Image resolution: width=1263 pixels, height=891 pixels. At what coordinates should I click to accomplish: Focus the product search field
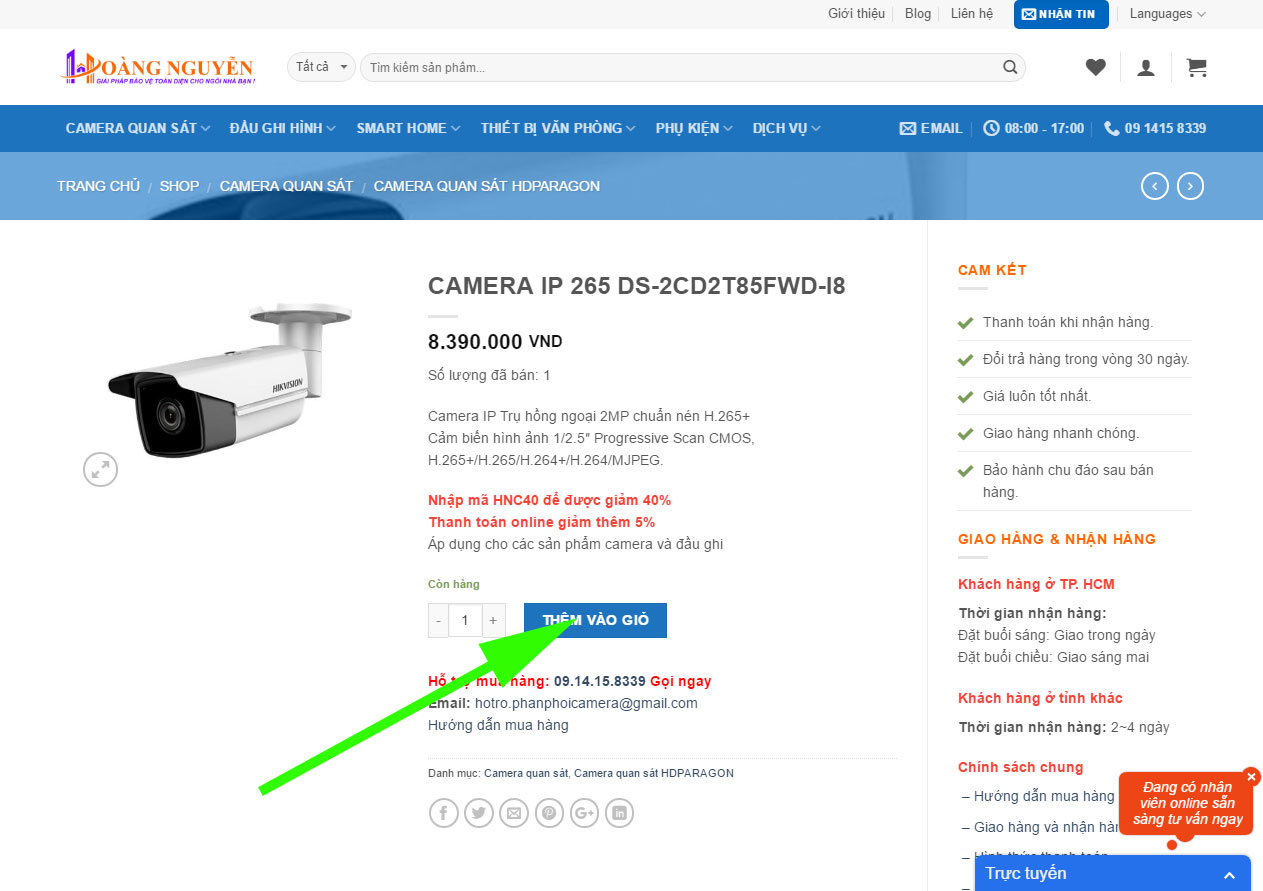(682, 67)
